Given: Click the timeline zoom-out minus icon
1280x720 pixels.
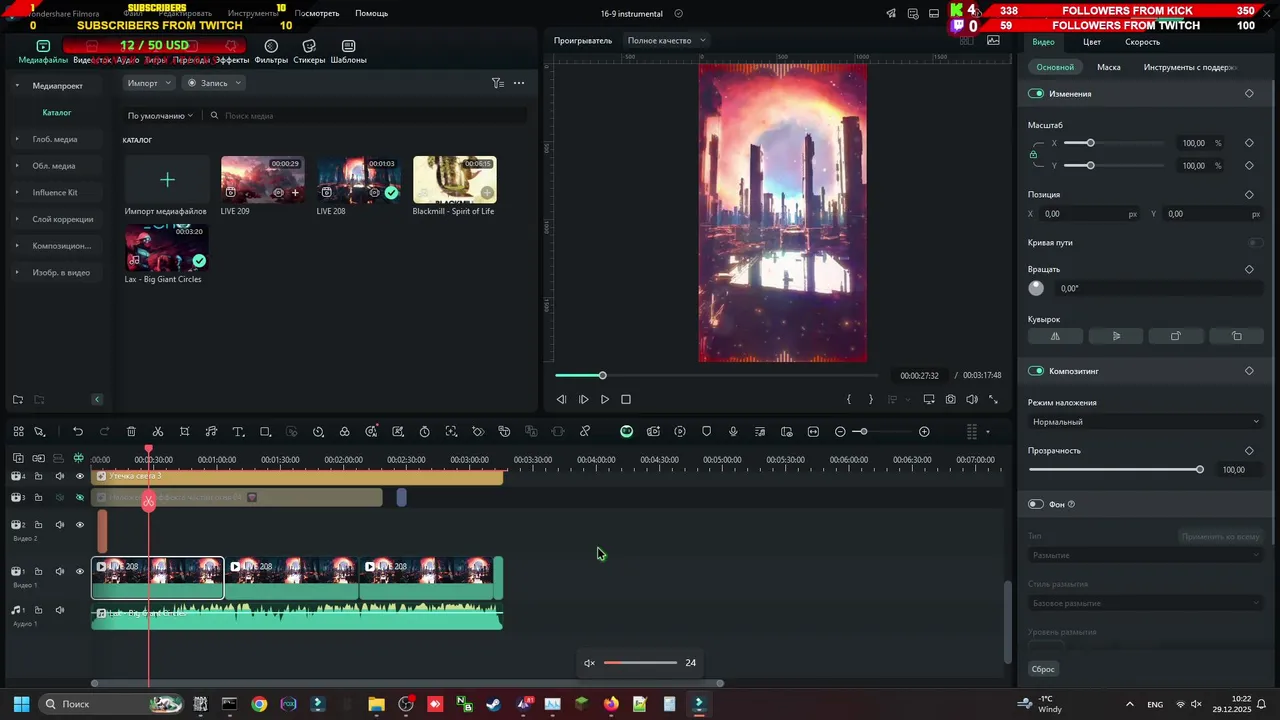Looking at the screenshot, I should pos(840,432).
